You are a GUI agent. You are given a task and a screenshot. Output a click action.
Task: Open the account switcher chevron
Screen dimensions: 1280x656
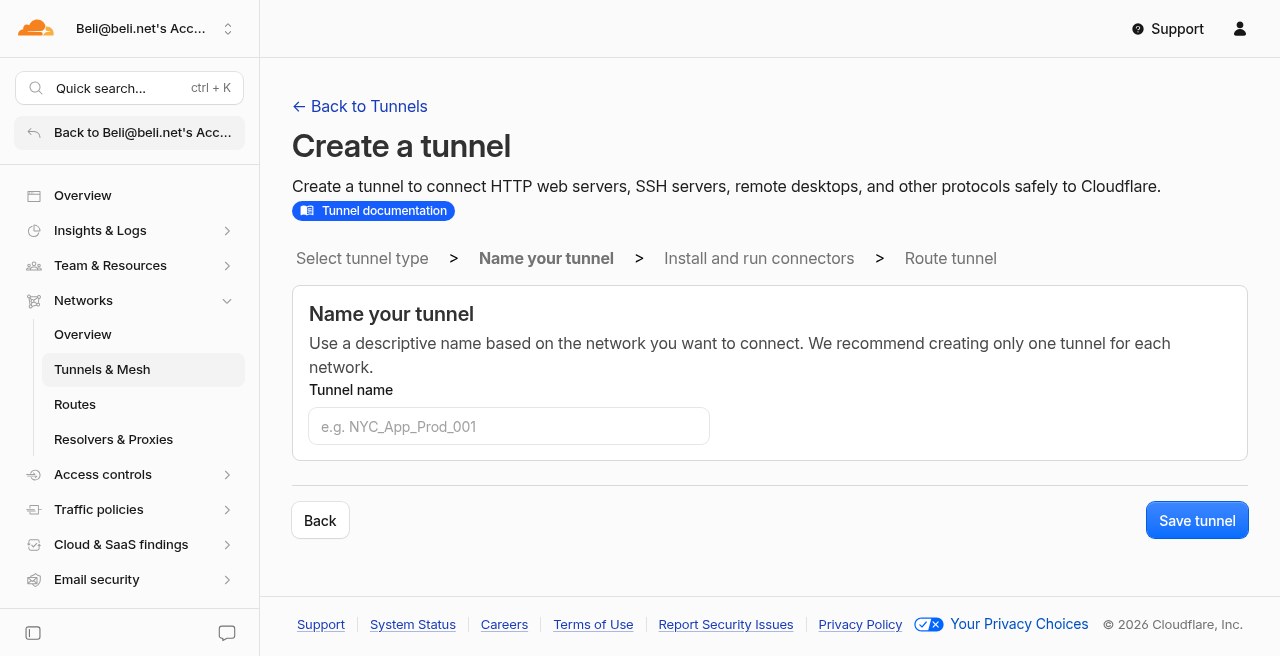coord(228,29)
